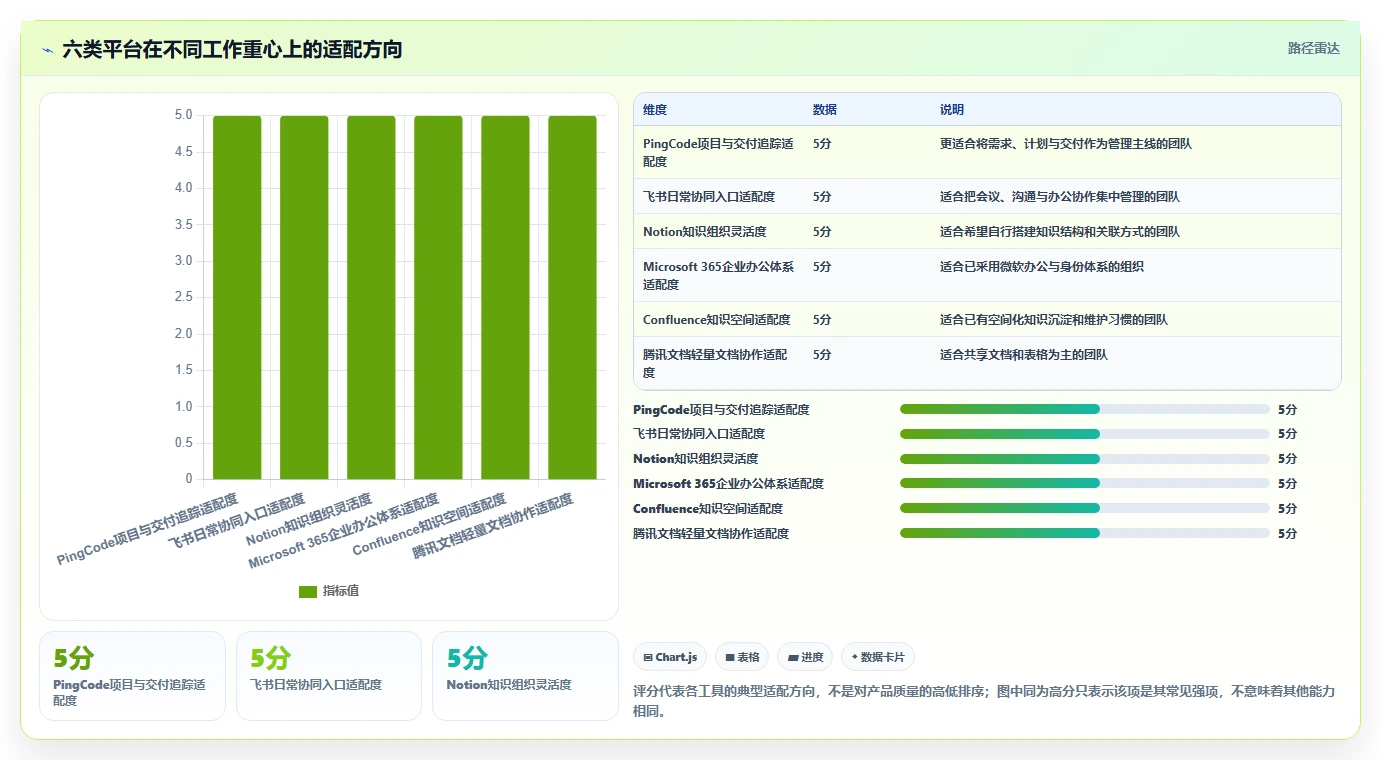Open the PingCode 5分 data card
Screen dimensions: 1381x760
(132, 675)
